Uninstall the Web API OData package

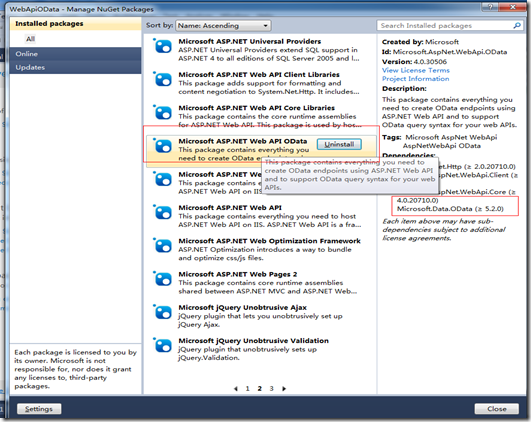point(339,144)
